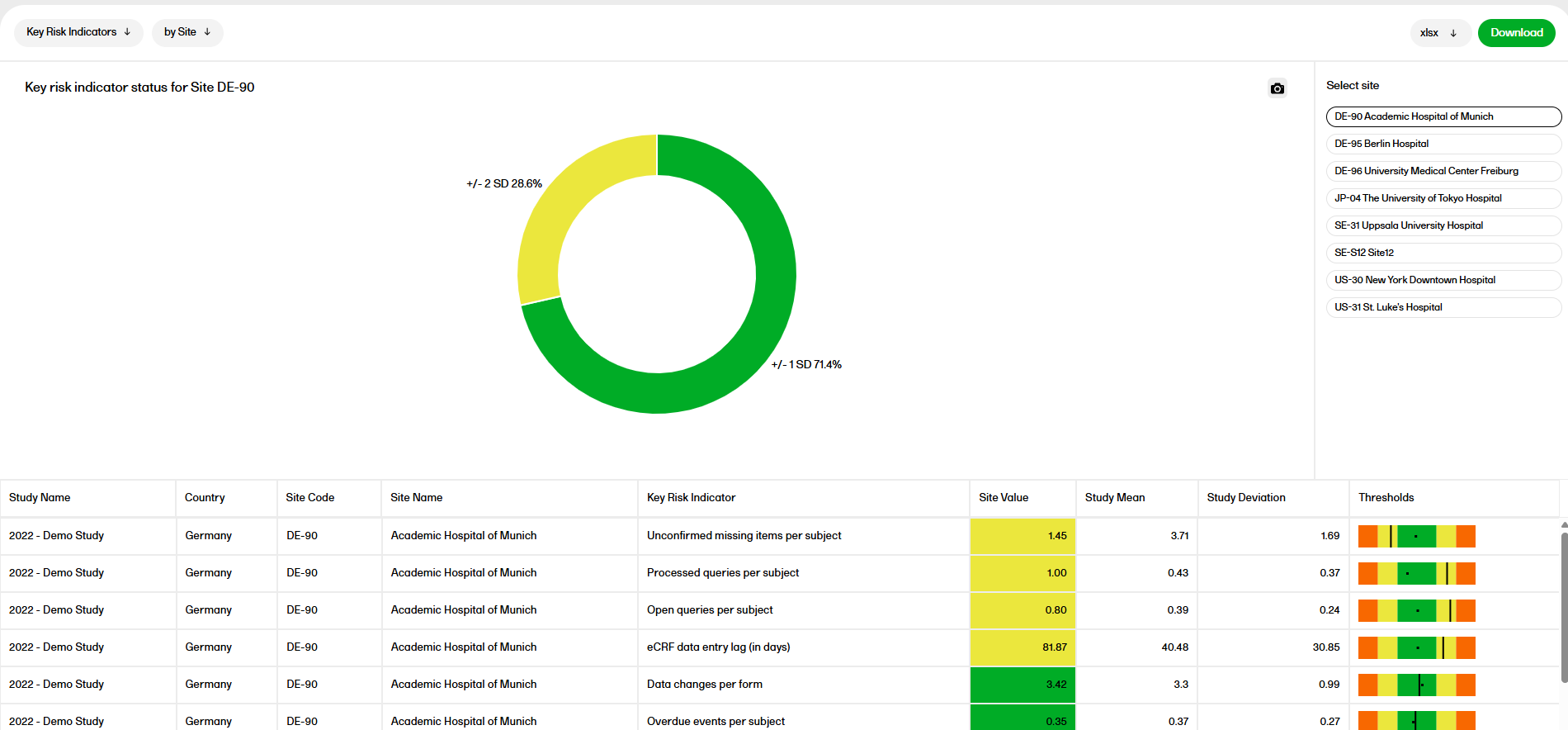Select the SE-S12 Site12 option
1568x730 pixels.
(x=1443, y=253)
